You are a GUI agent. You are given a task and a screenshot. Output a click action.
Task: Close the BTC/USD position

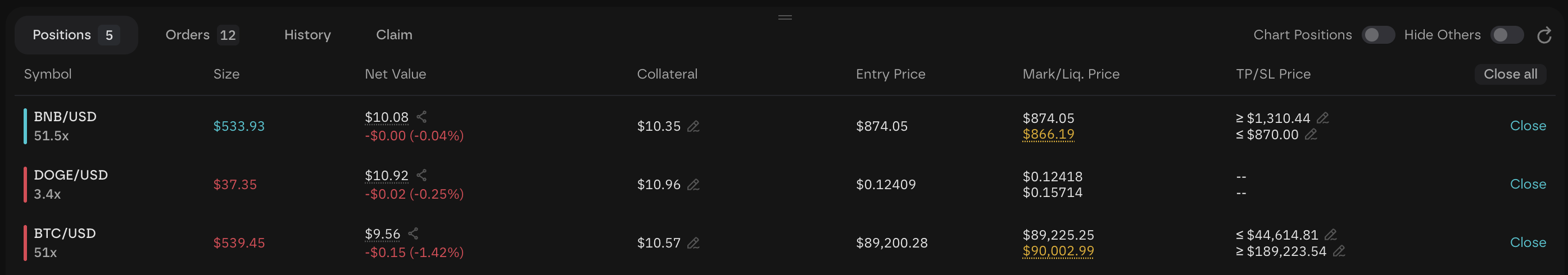click(1528, 243)
